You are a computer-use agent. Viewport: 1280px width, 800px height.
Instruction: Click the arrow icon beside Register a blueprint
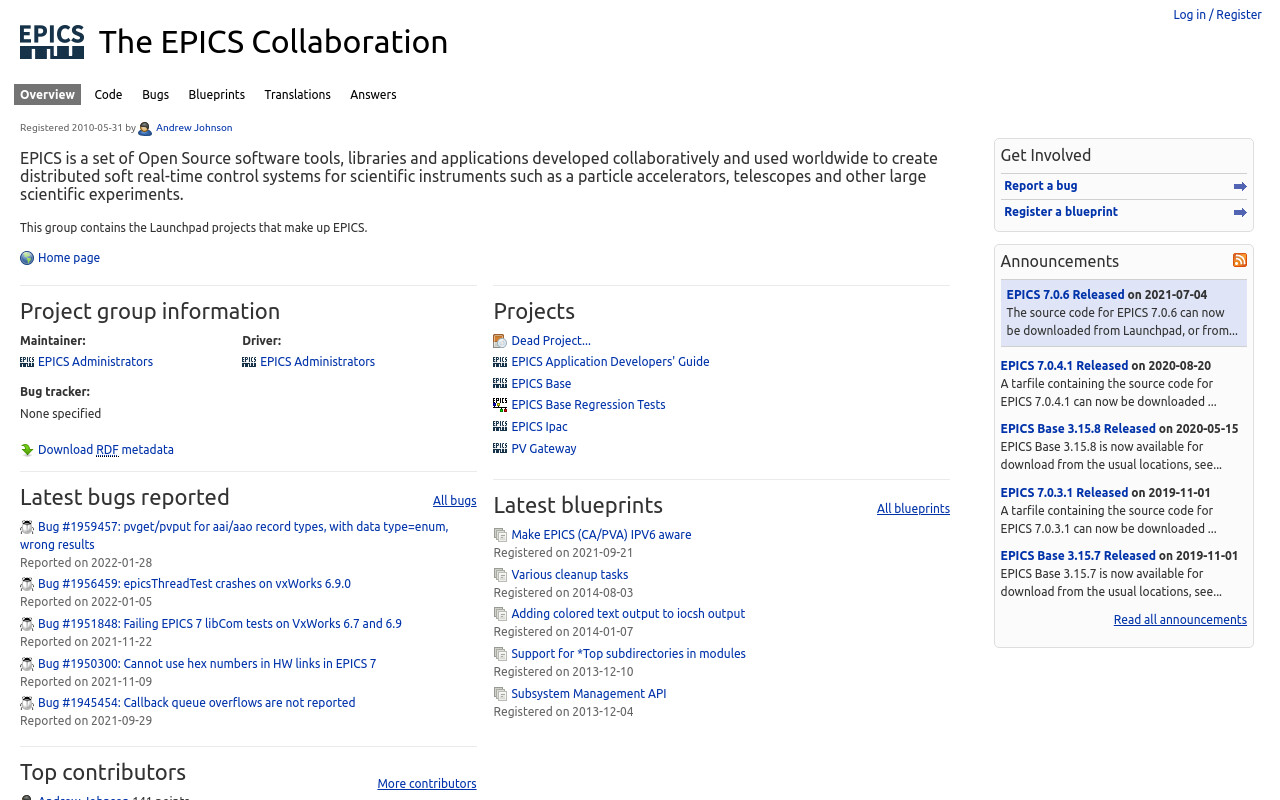pos(1240,212)
